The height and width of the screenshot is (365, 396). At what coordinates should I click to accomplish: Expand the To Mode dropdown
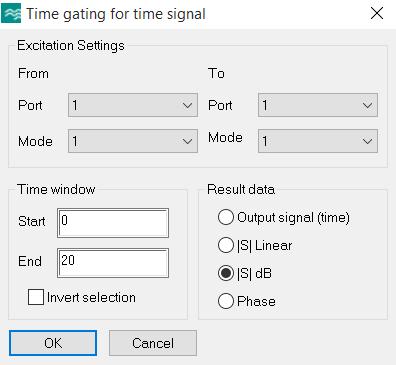pyautogui.click(x=318, y=141)
